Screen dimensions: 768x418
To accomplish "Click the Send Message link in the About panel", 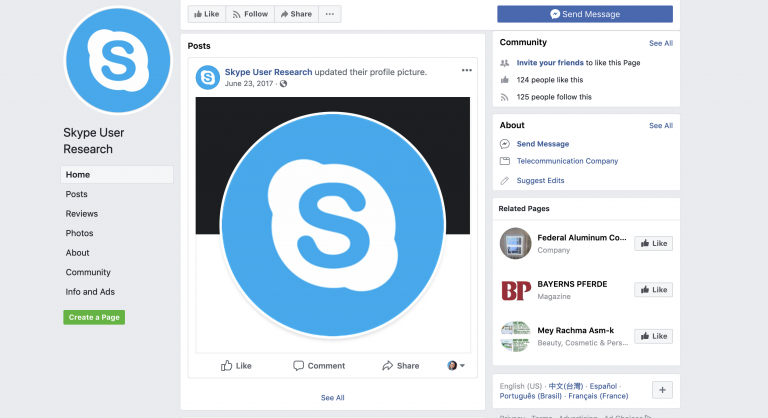I will [543, 144].
